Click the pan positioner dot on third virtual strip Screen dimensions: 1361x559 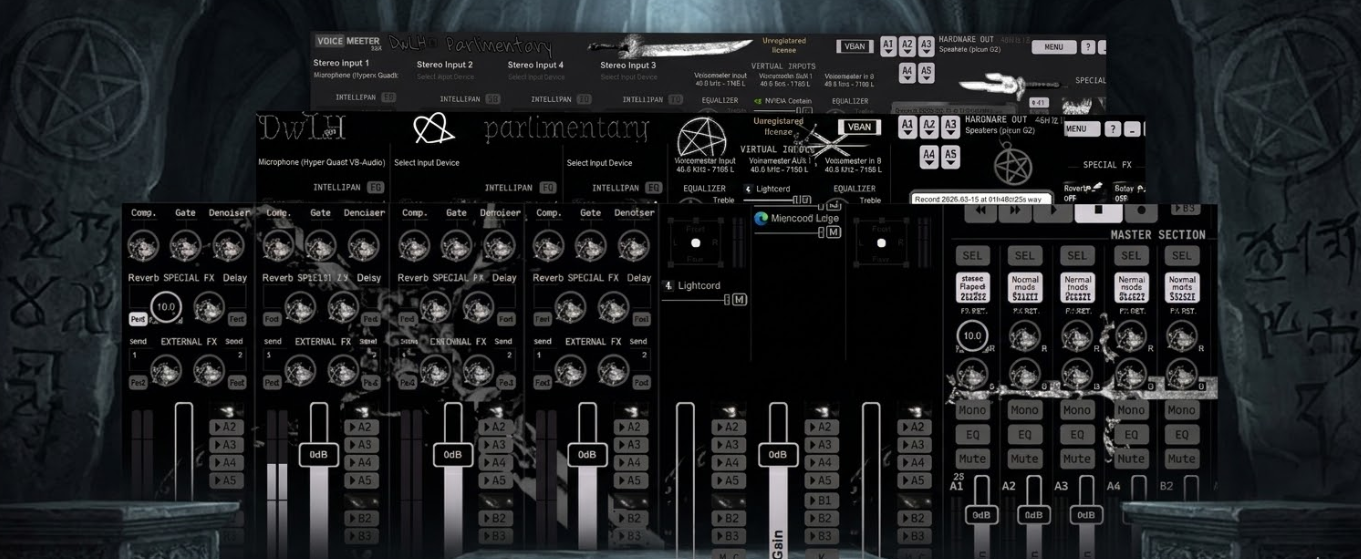(x=881, y=243)
